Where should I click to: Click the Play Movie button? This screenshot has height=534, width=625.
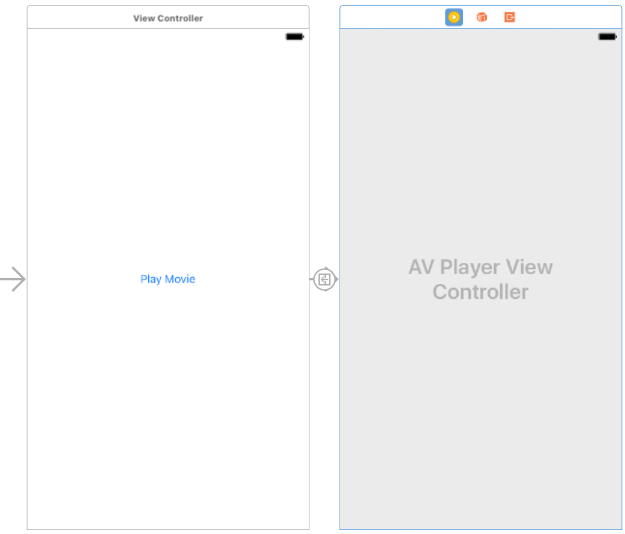point(167,279)
